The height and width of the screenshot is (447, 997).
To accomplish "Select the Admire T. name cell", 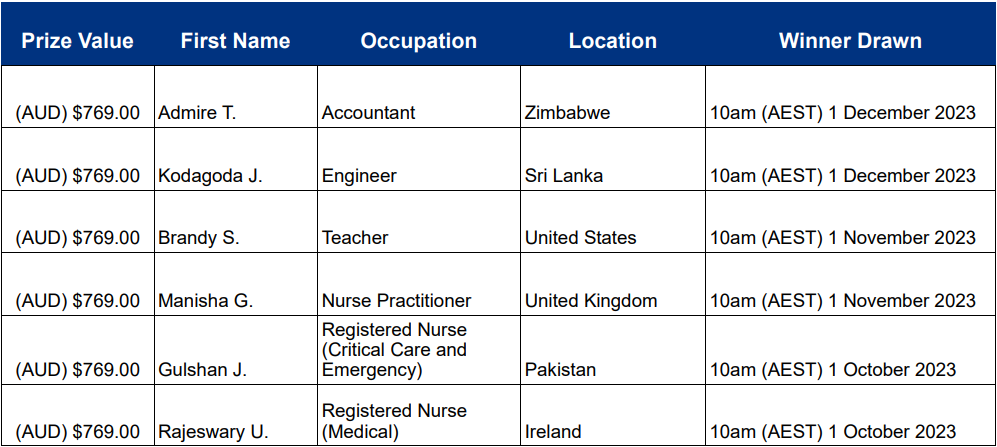I will coord(236,97).
